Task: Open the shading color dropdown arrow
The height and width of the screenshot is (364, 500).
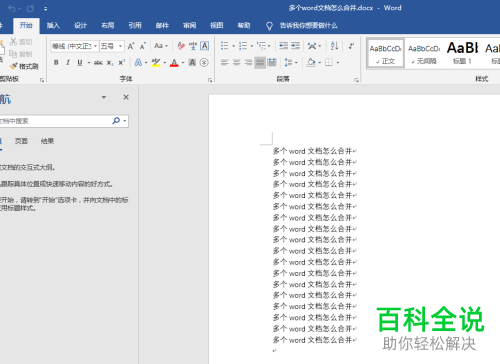Action: pos(320,62)
